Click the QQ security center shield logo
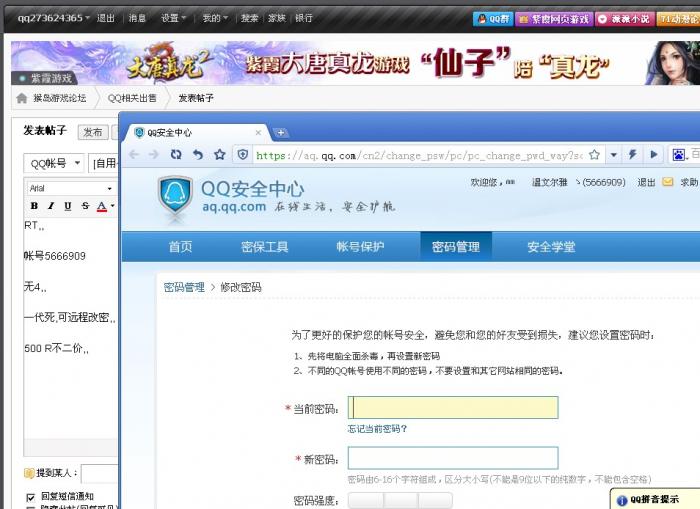This screenshot has height=509, width=700. [x=175, y=197]
